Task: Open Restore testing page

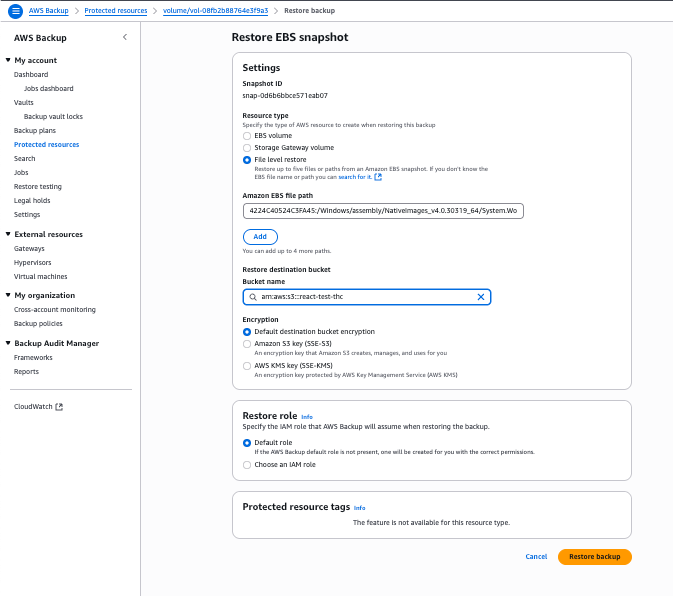Action: point(38,186)
